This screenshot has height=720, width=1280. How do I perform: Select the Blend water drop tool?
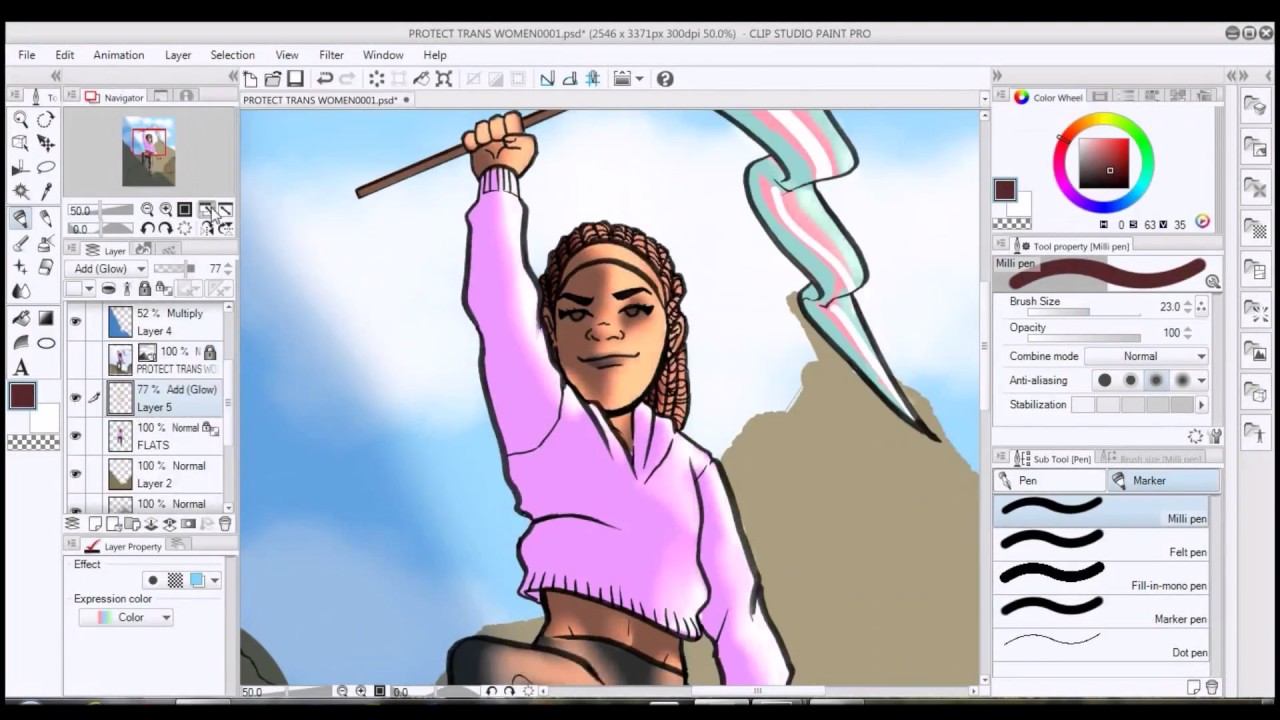click(x=20, y=291)
